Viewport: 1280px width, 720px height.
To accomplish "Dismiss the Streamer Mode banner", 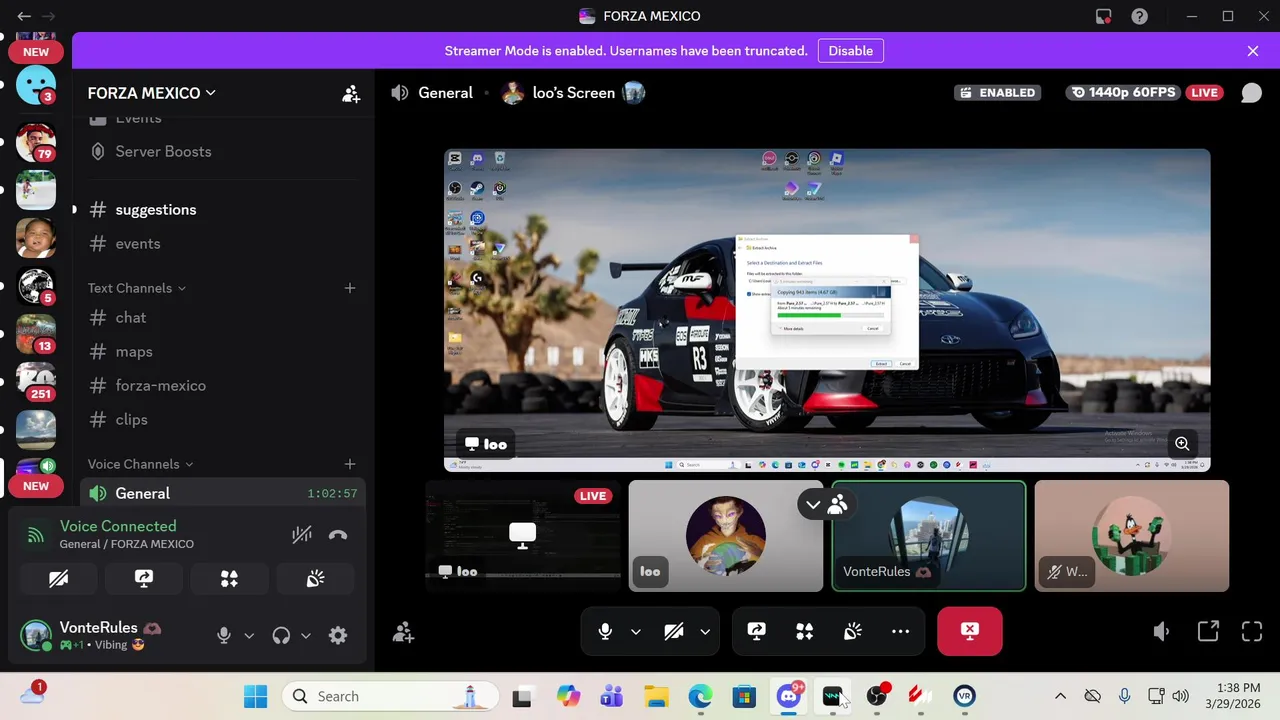I will pyautogui.click(x=1253, y=51).
